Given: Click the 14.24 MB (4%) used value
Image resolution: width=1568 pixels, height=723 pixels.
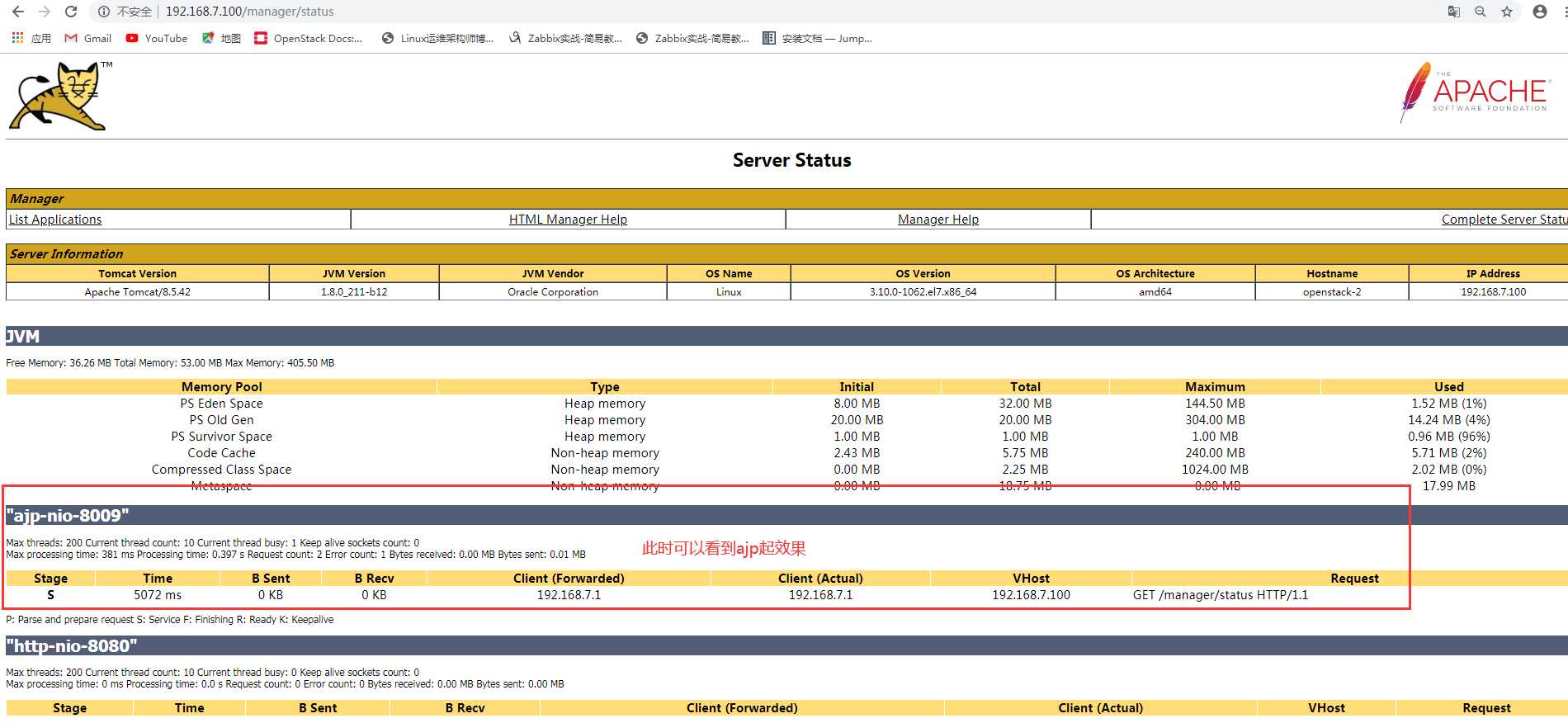Looking at the screenshot, I should tap(1448, 420).
